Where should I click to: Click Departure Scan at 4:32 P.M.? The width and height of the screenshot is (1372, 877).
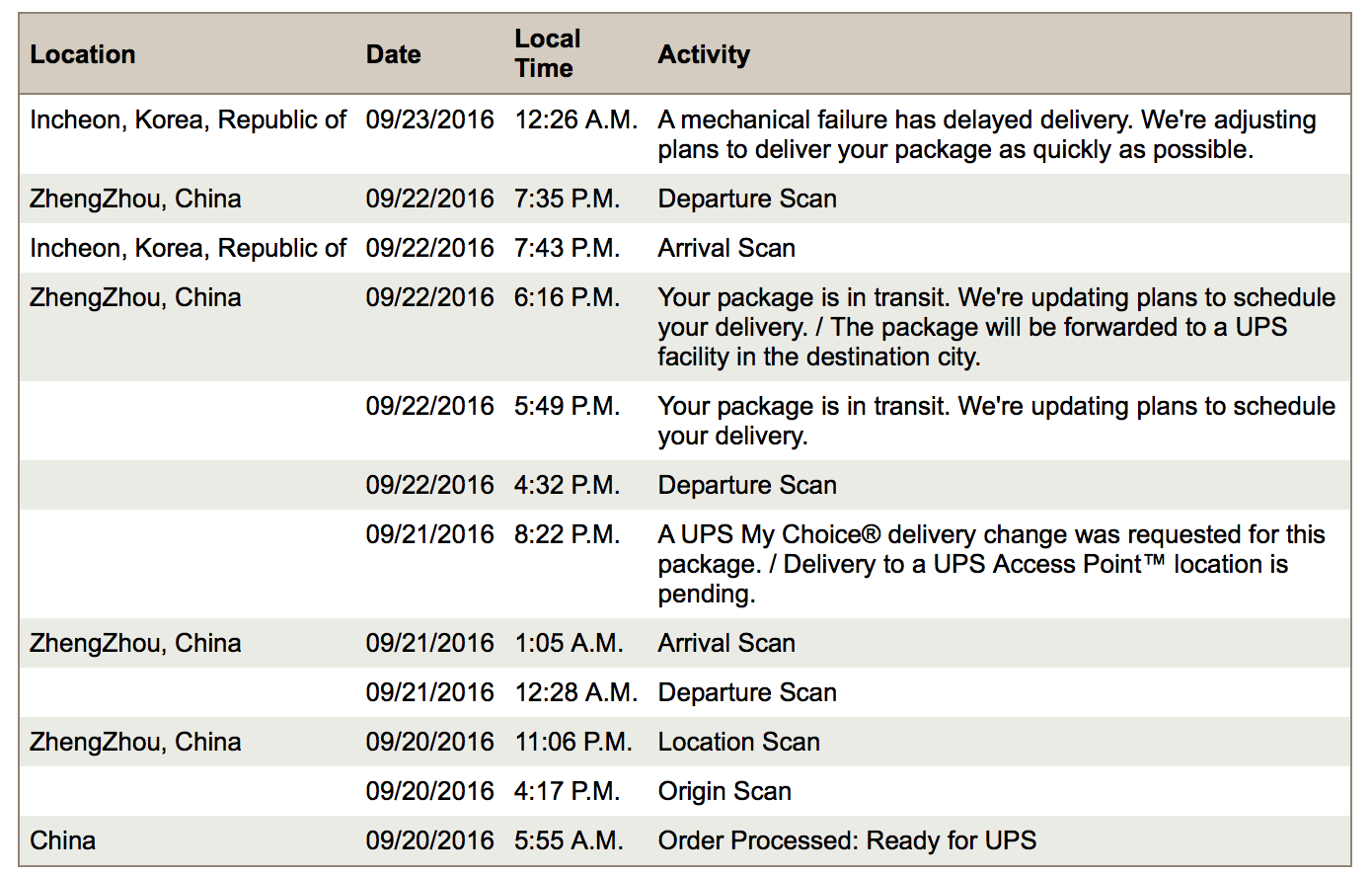747,485
